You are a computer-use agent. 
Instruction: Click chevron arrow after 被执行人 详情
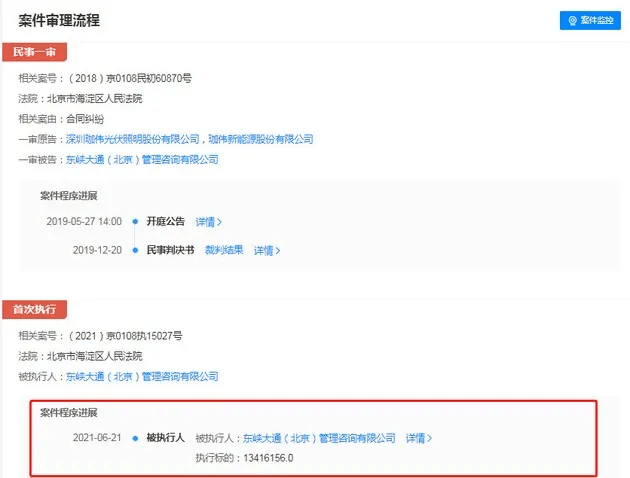pos(430,438)
